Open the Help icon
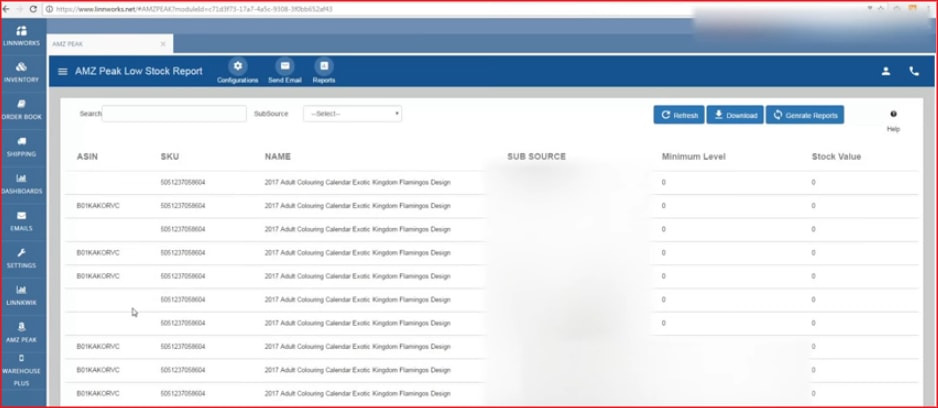Image resolution: width=938 pixels, height=408 pixels. [x=893, y=114]
